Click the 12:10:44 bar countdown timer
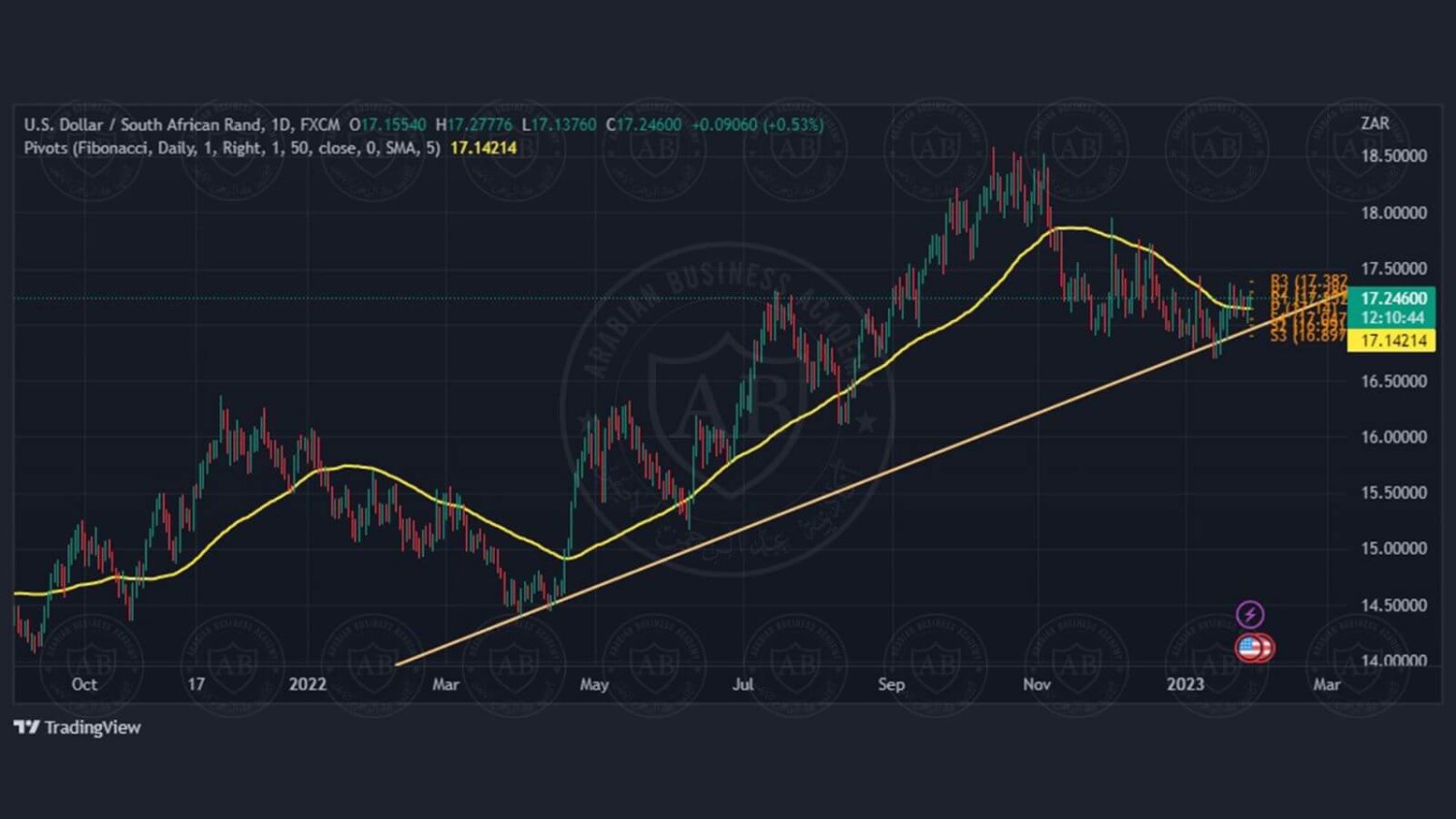Viewport: 1456px width, 819px height. [x=1393, y=317]
